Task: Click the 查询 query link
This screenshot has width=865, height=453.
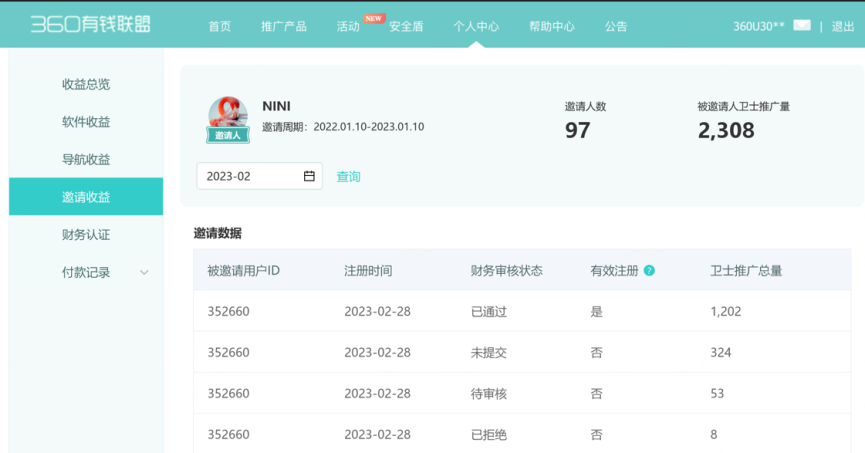Action: (x=348, y=177)
